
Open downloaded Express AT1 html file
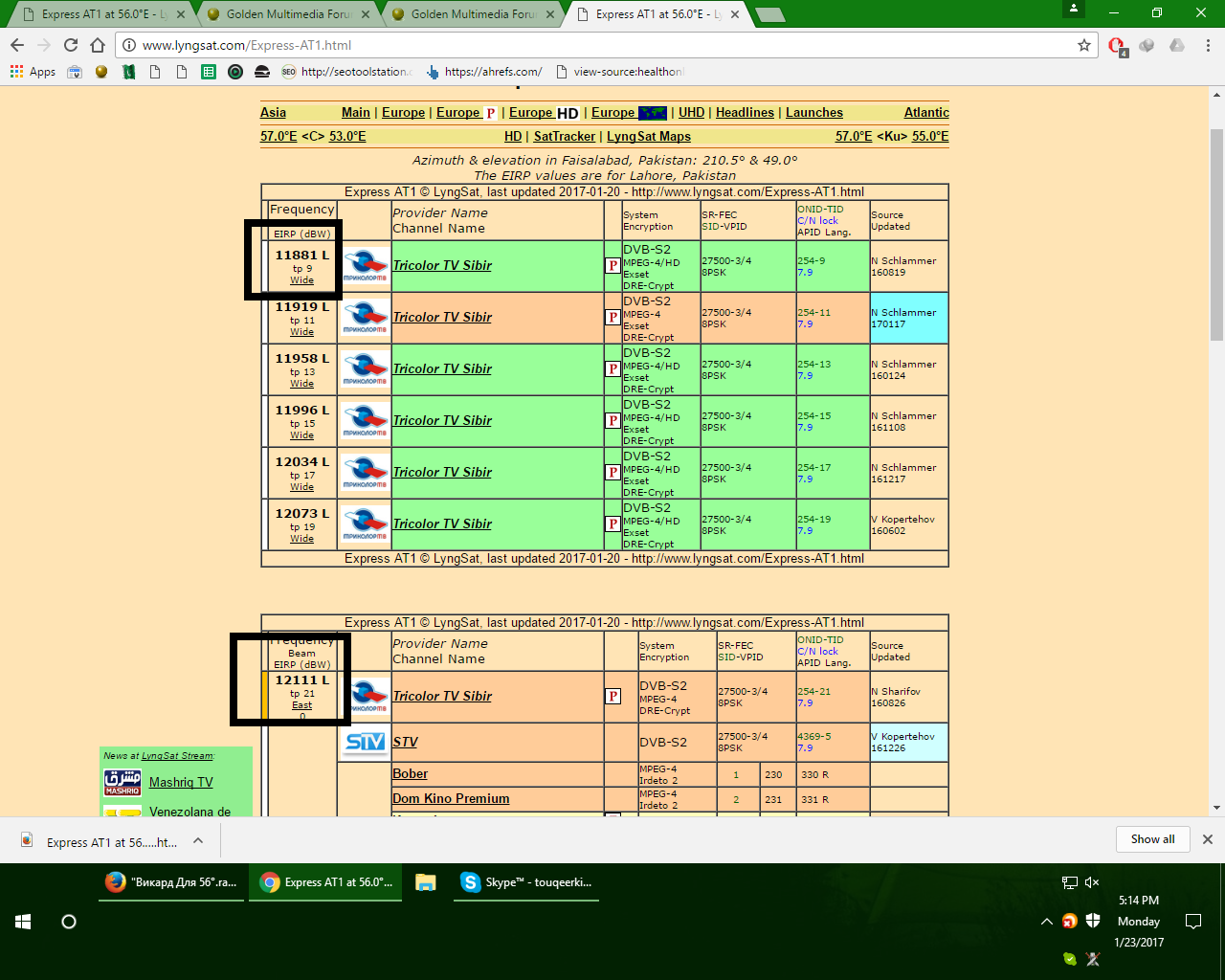pyautogui.click(x=101, y=842)
